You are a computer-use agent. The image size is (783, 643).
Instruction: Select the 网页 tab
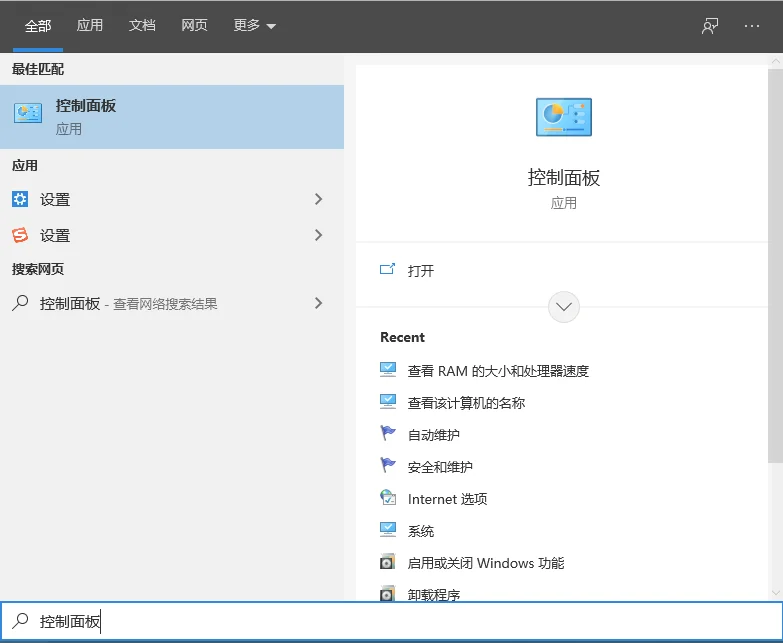[194, 26]
